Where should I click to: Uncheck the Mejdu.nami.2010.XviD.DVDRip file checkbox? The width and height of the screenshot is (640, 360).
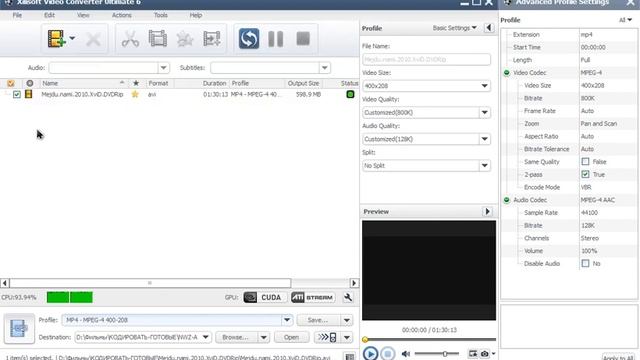click(17, 94)
